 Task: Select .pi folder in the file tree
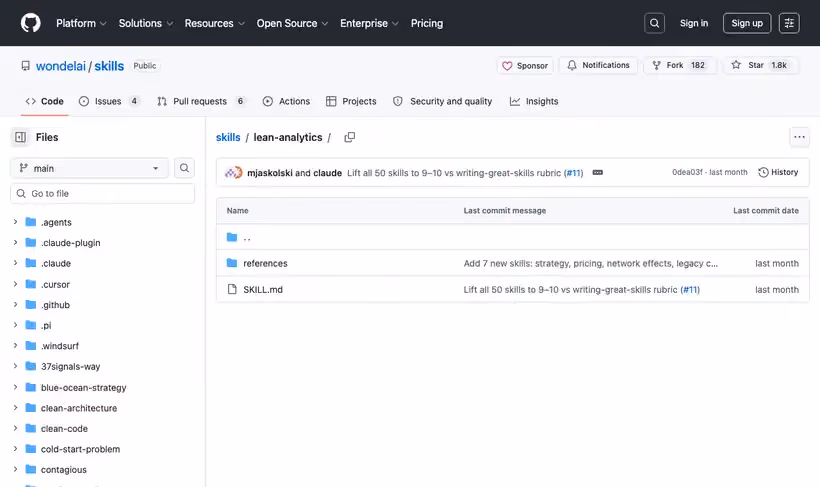46,325
